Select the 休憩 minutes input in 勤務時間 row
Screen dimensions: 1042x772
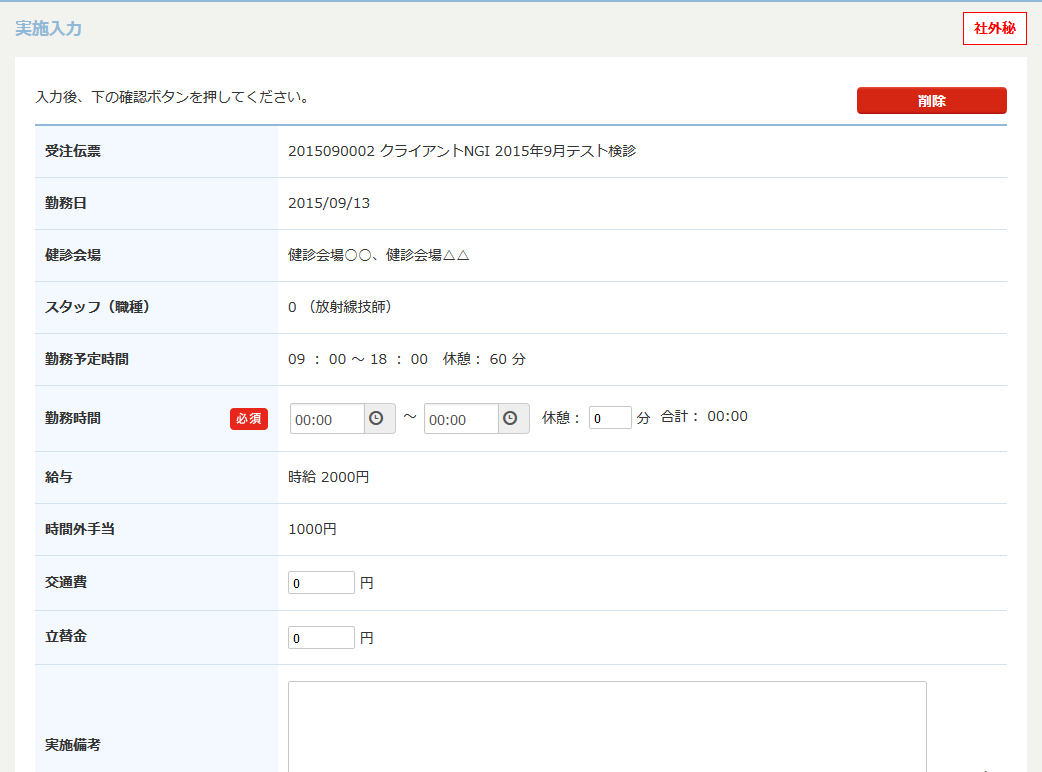tap(610, 418)
